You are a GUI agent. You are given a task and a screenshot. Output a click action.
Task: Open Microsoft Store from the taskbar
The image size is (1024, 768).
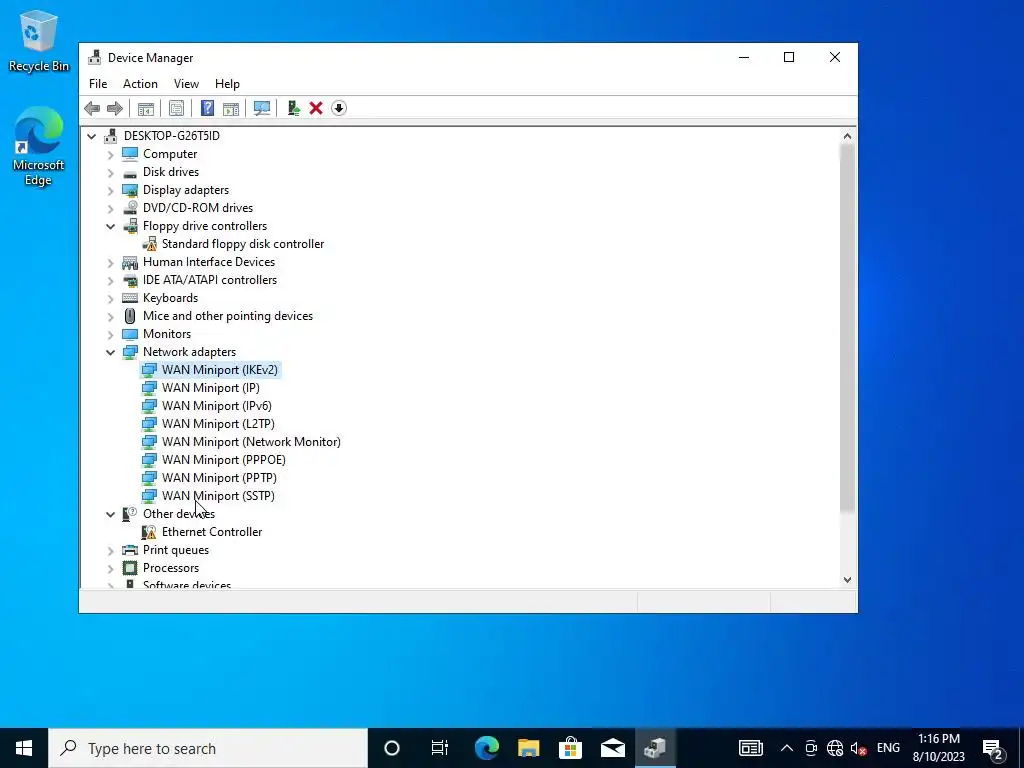[x=570, y=748]
